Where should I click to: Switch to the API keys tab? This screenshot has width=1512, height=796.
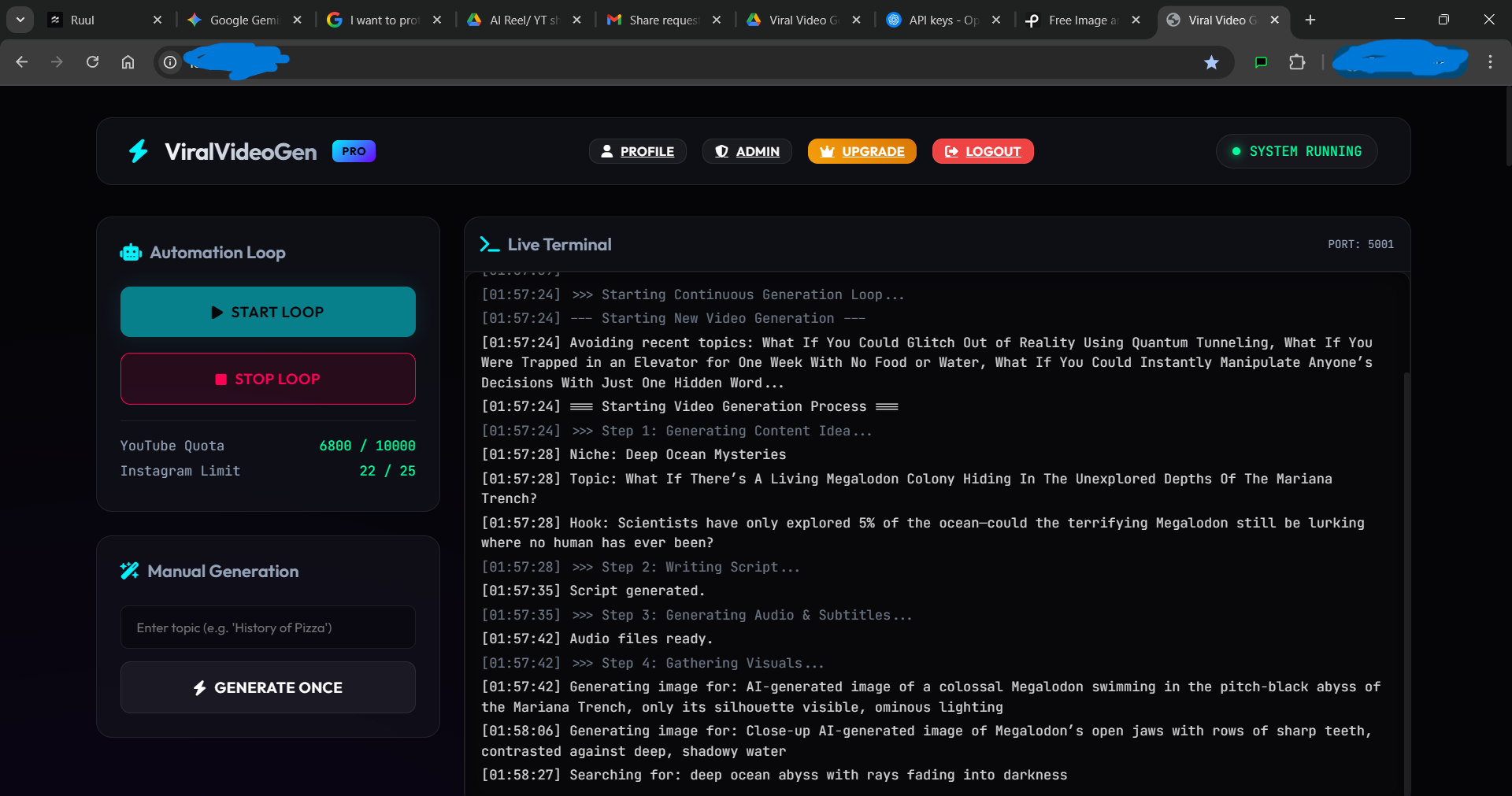click(x=942, y=20)
